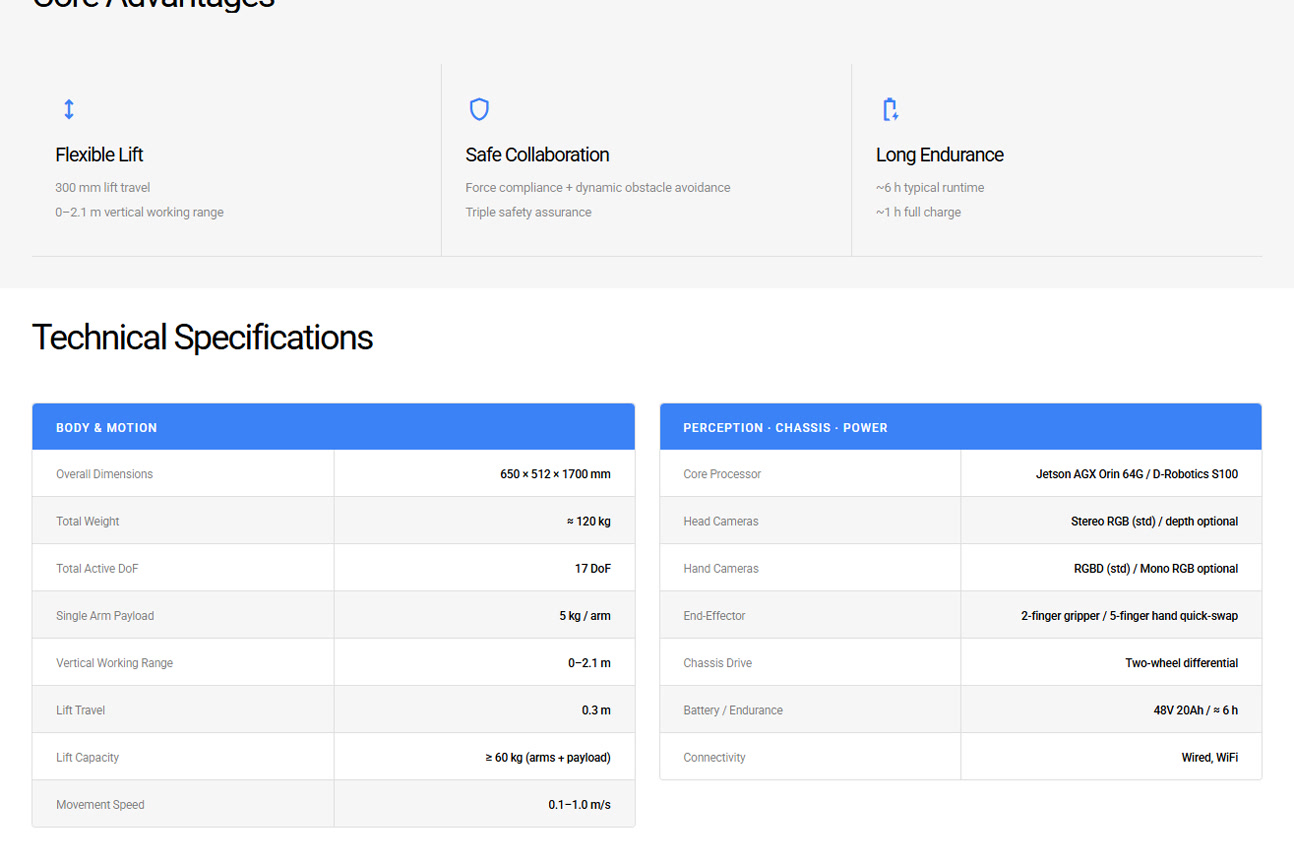Screen dimensions: 1294x859
Task: Select '2-finger gripper / 5-finger hand quick-swap' value
Action: tap(1129, 616)
